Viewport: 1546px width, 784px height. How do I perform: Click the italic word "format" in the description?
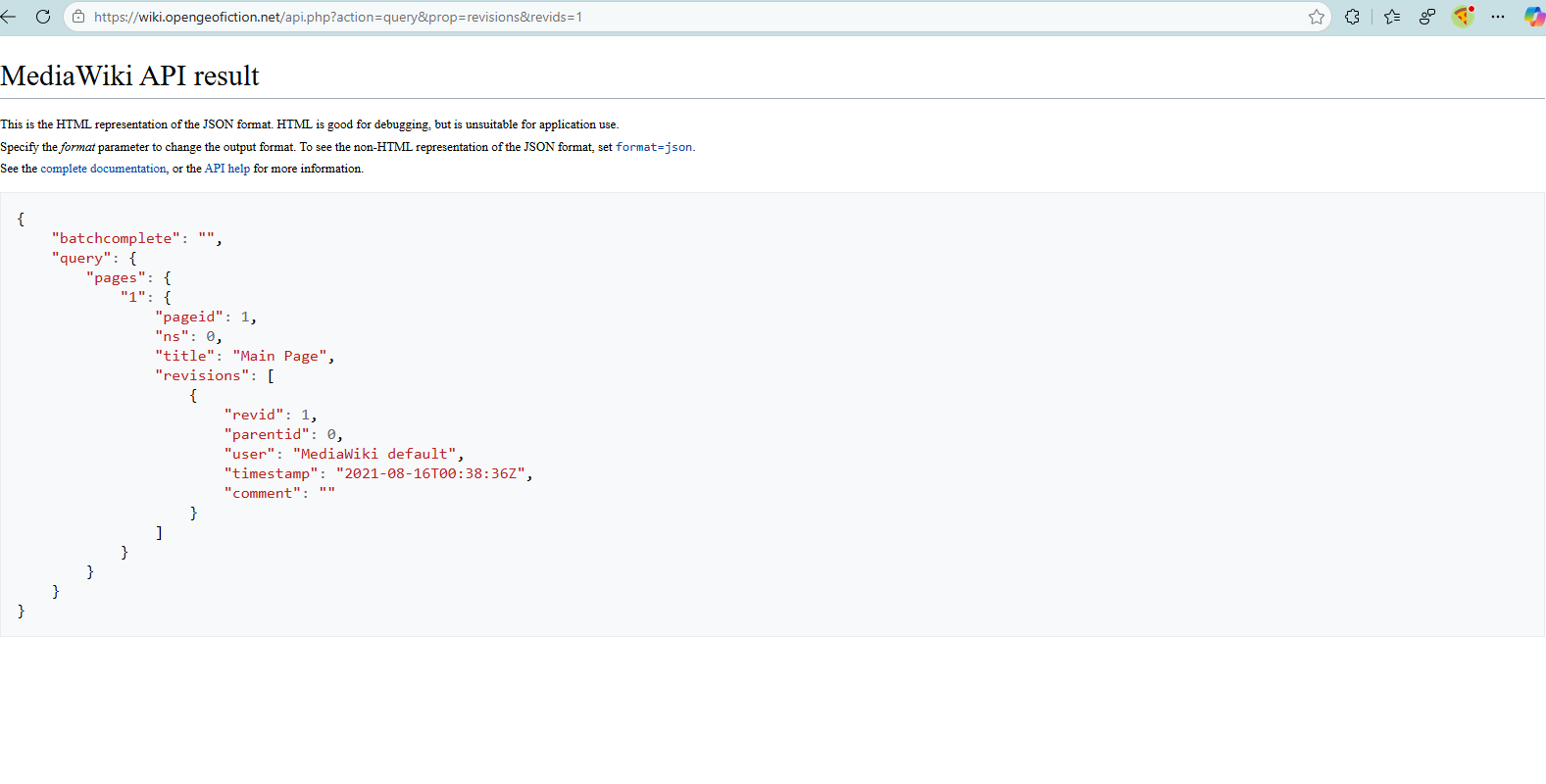click(x=77, y=147)
